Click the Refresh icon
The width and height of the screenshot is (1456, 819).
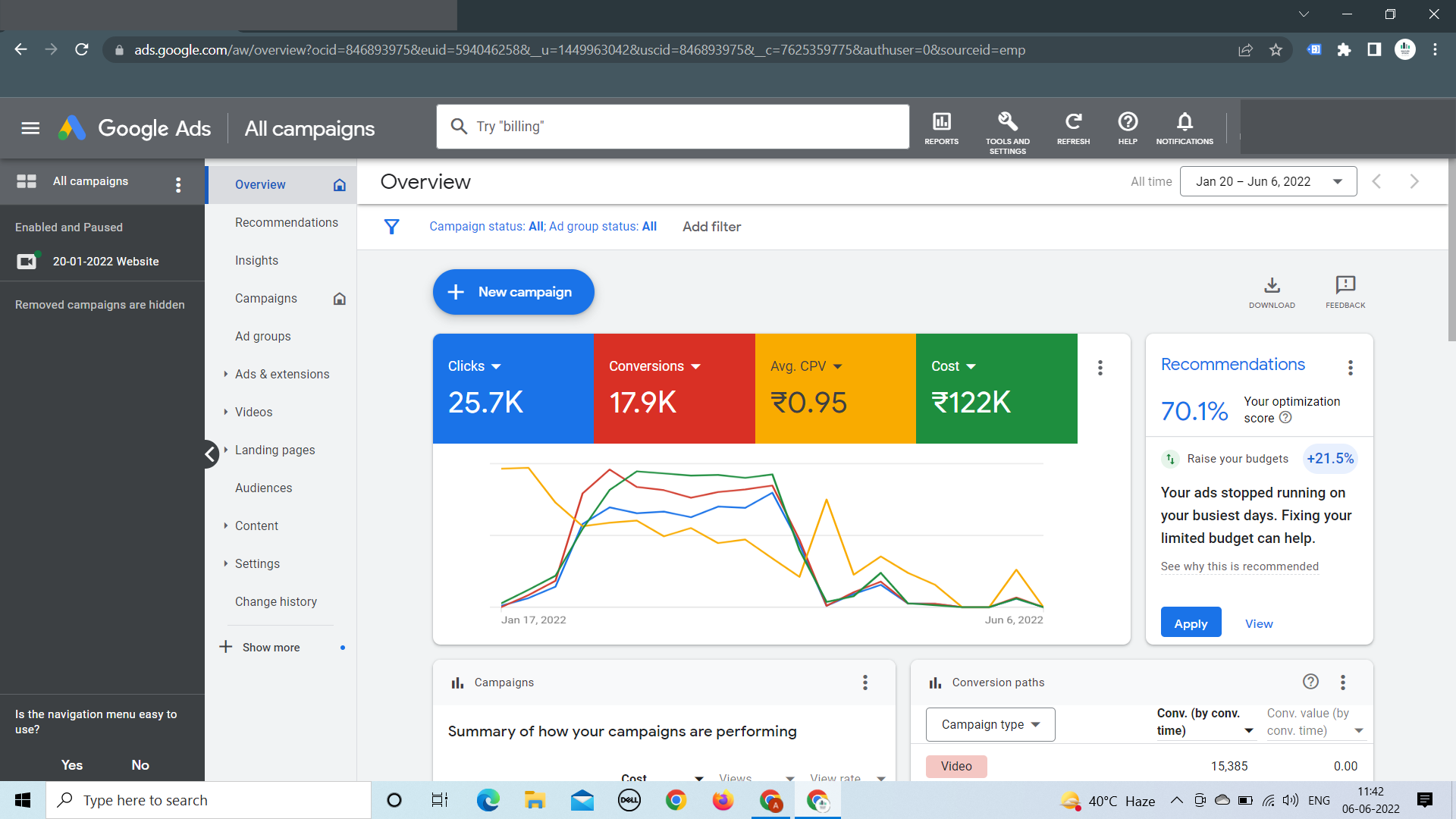click(1073, 127)
